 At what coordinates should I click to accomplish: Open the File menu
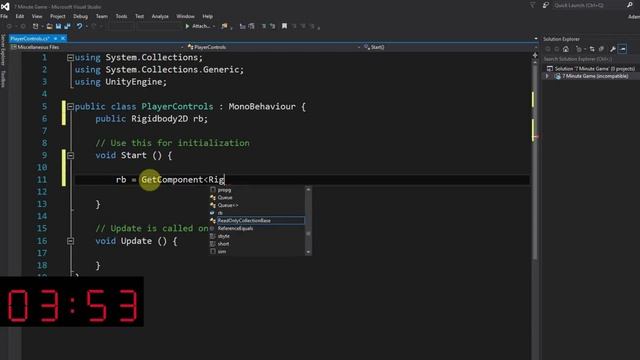(x=4, y=16)
